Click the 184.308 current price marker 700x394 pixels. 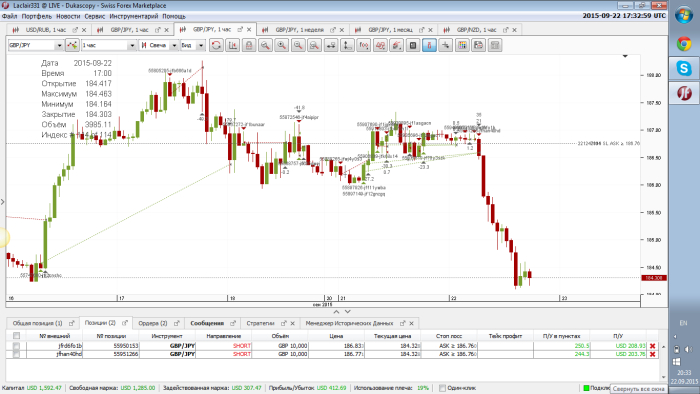tap(654, 278)
